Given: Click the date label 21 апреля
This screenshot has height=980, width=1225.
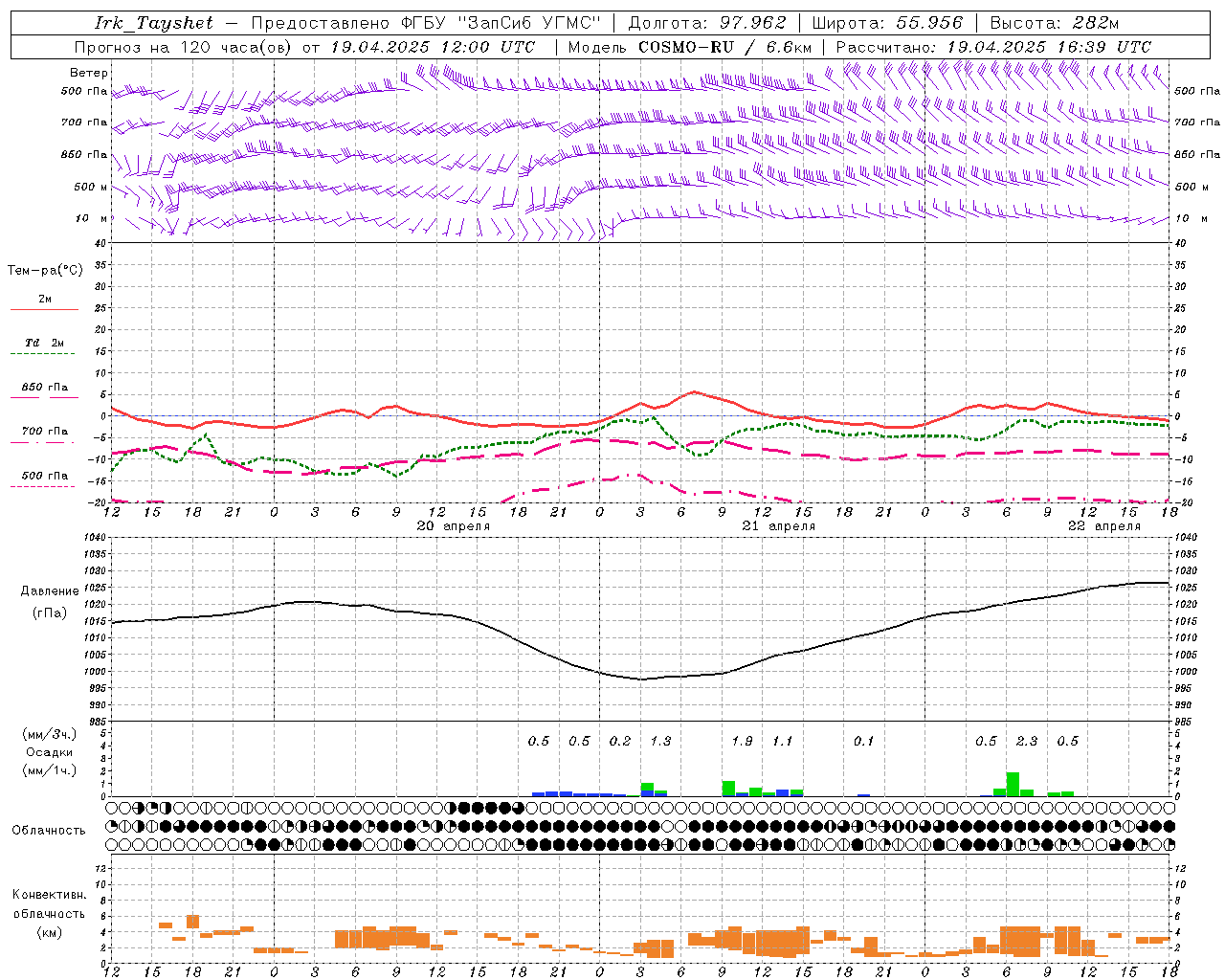Looking at the screenshot, I should click(x=778, y=526).
